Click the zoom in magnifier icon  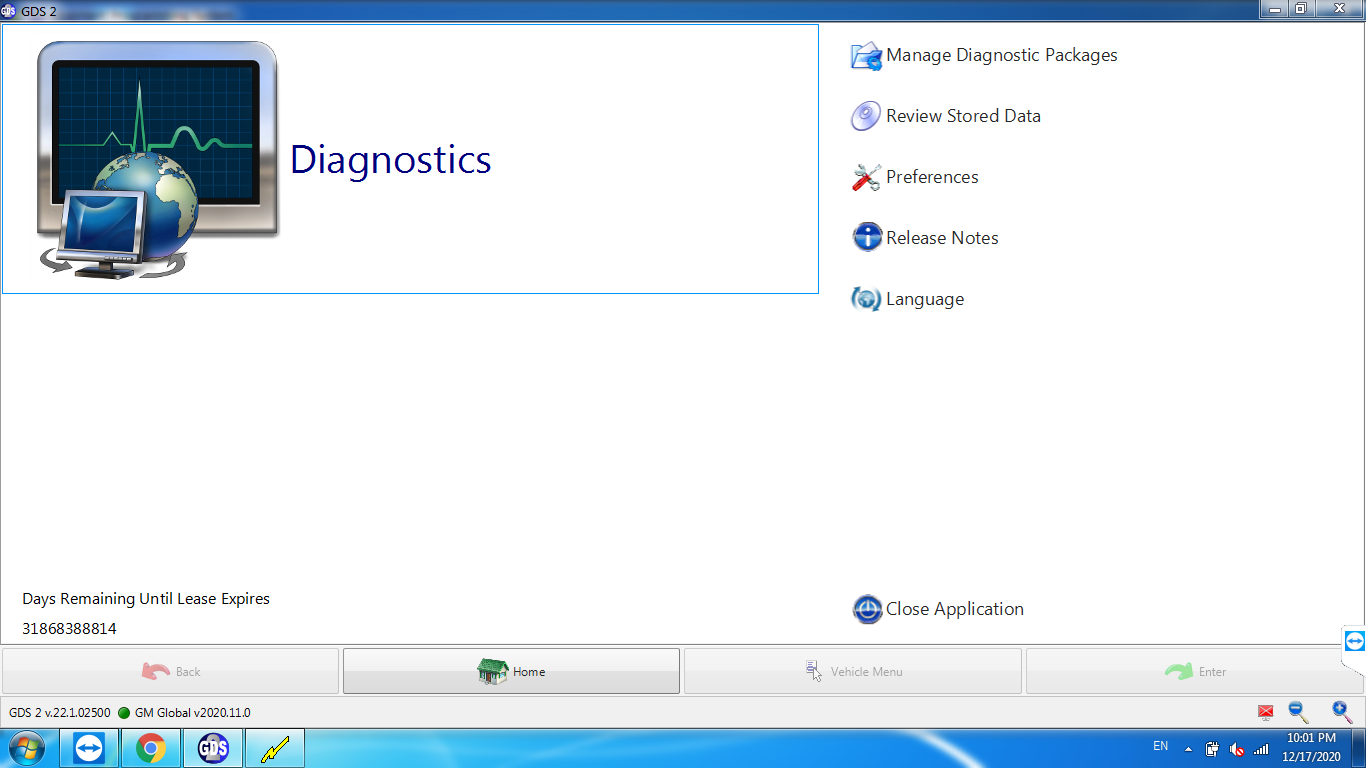1342,712
